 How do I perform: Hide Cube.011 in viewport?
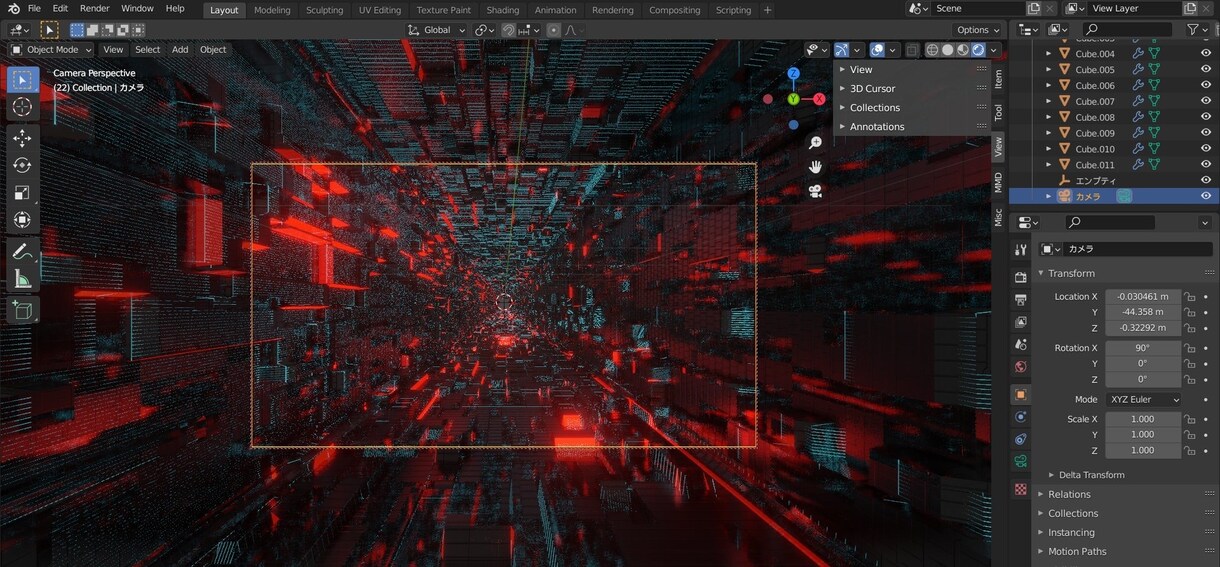point(1206,165)
